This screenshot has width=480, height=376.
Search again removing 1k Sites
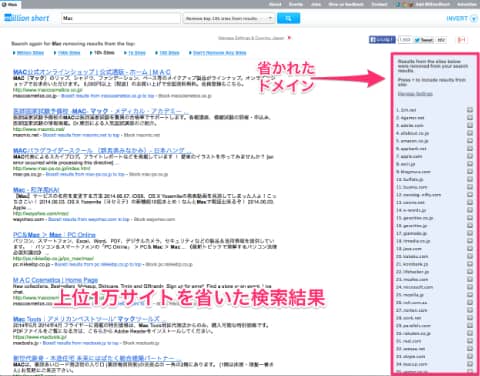click(x=137, y=53)
